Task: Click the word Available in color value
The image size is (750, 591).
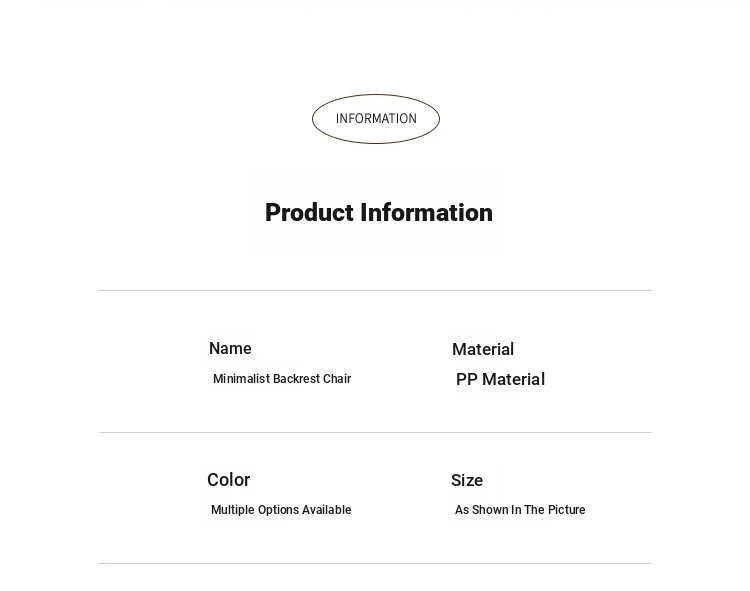Action: tap(327, 510)
